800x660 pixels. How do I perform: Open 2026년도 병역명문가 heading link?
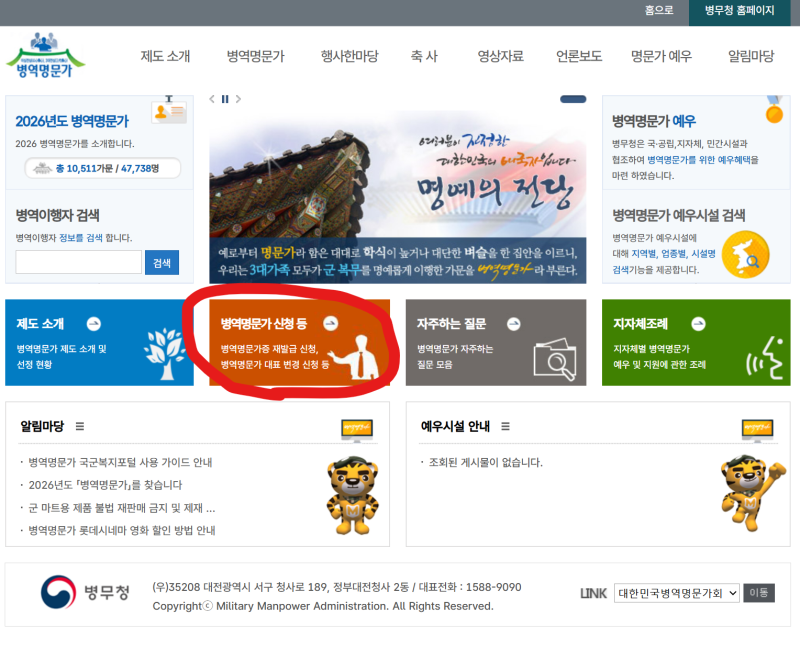point(72,121)
